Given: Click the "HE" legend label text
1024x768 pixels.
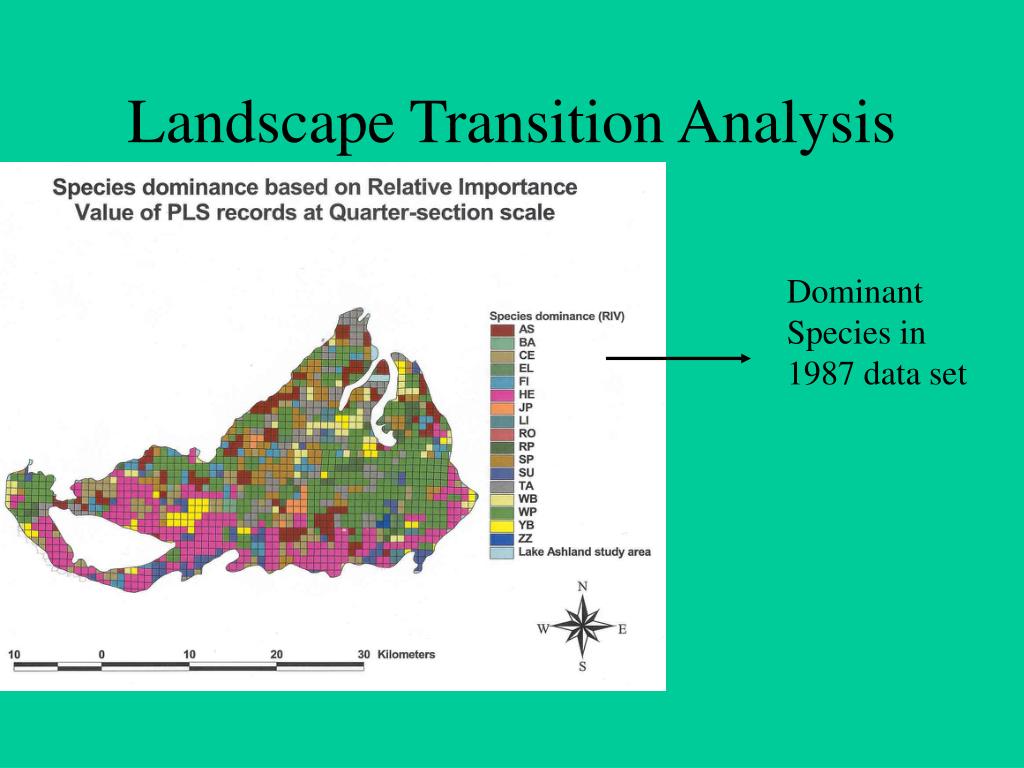Looking at the screenshot, I should (527, 394).
